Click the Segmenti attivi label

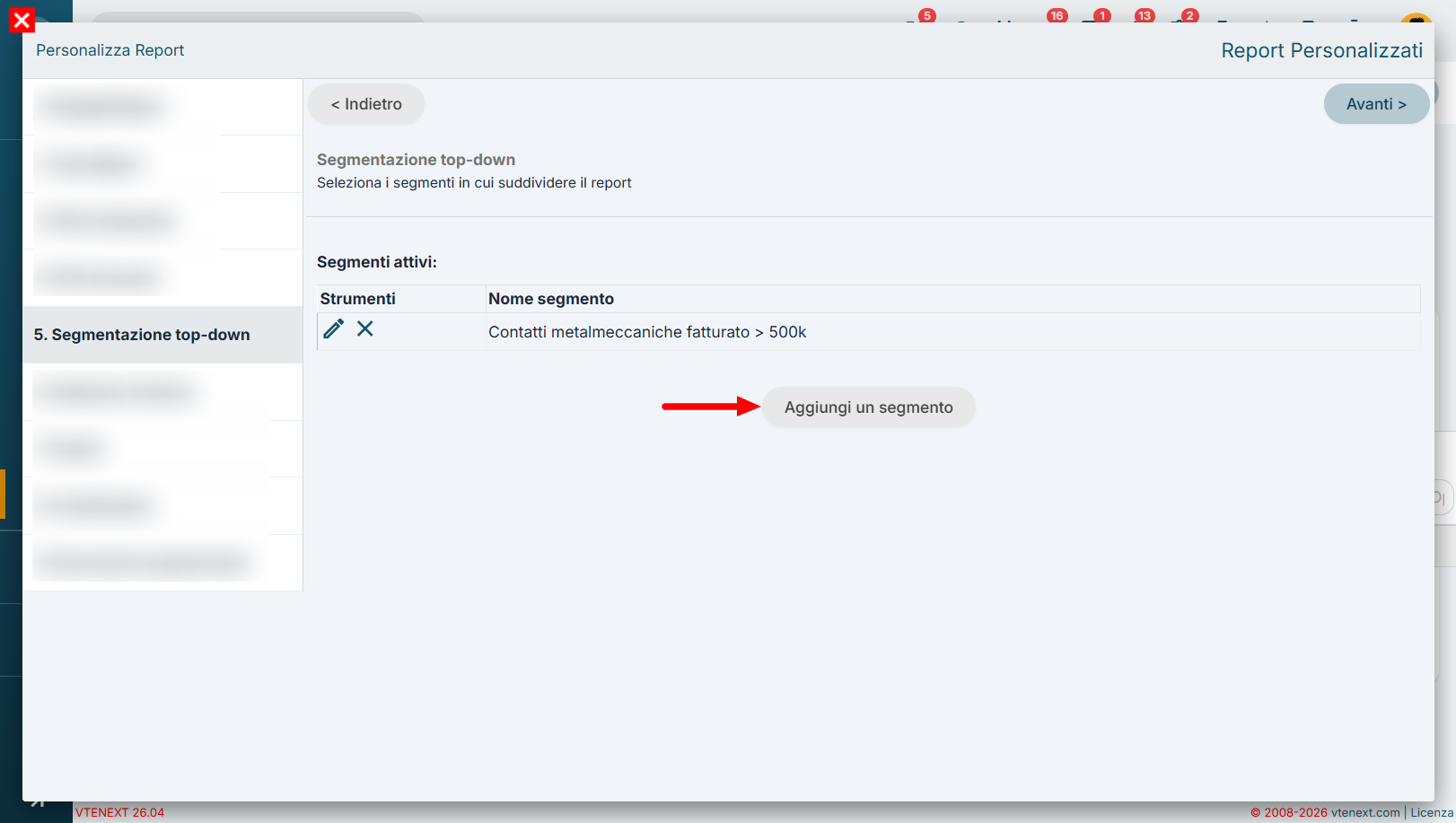point(377,262)
